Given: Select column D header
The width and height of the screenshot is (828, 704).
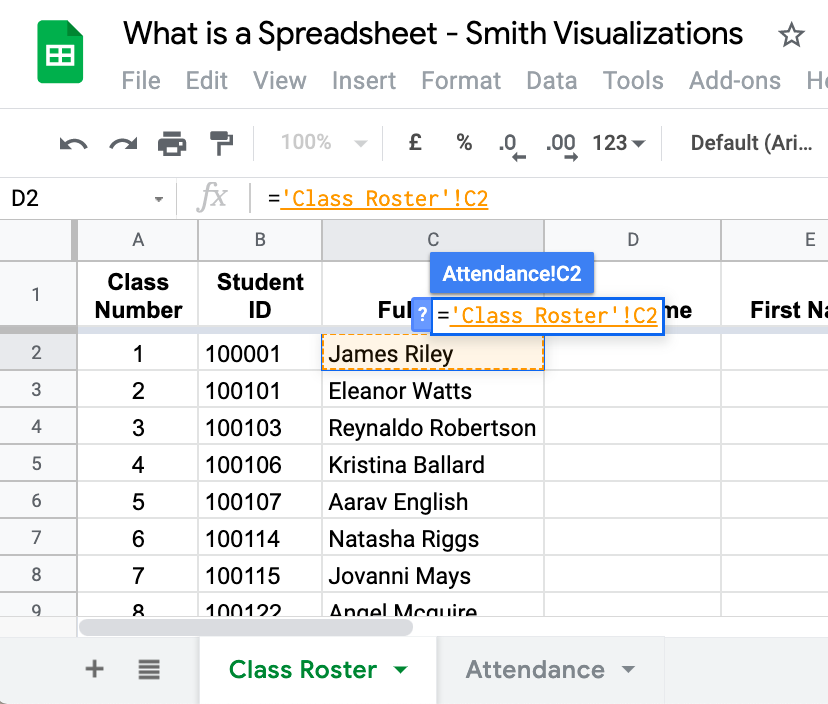Looking at the screenshot, I should pos(633,240).
